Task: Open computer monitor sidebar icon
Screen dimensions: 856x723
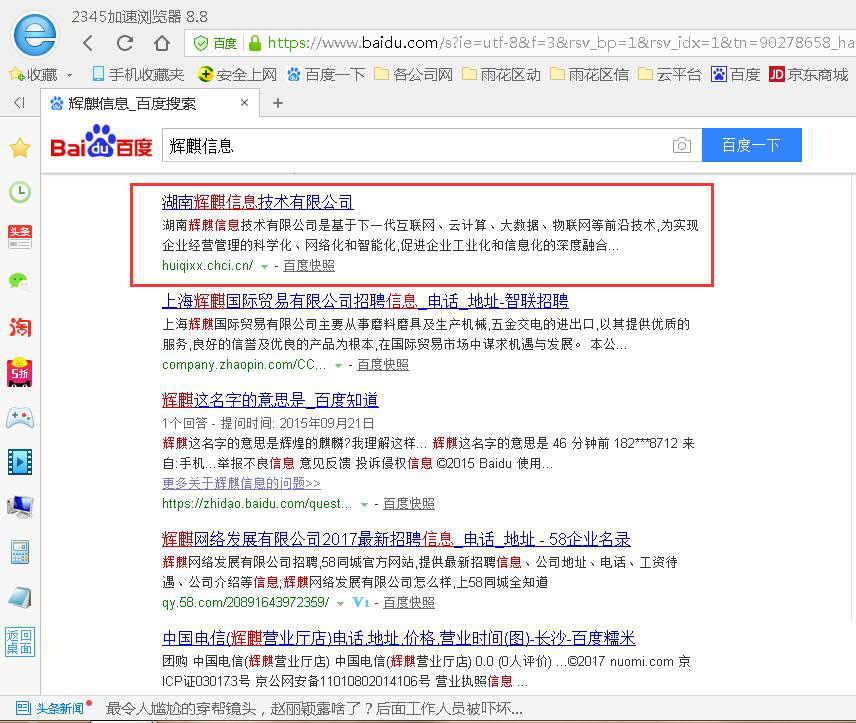Action: (x=20, y=507)
